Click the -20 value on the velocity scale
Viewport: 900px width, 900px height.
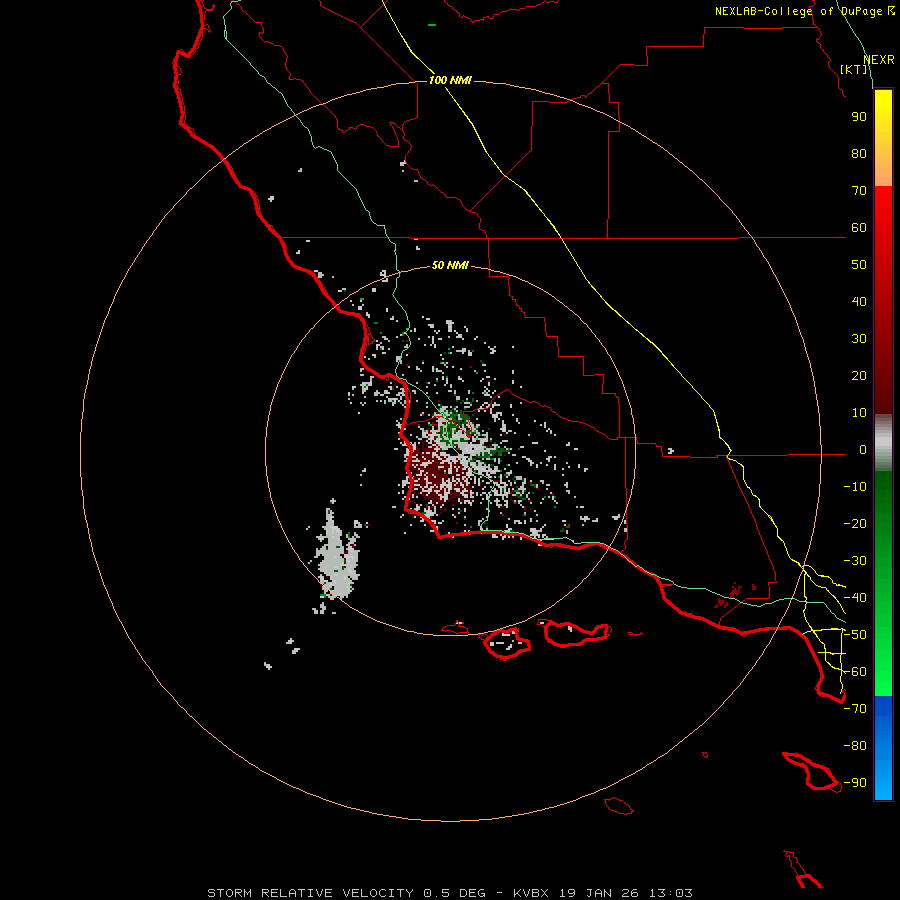855,524
